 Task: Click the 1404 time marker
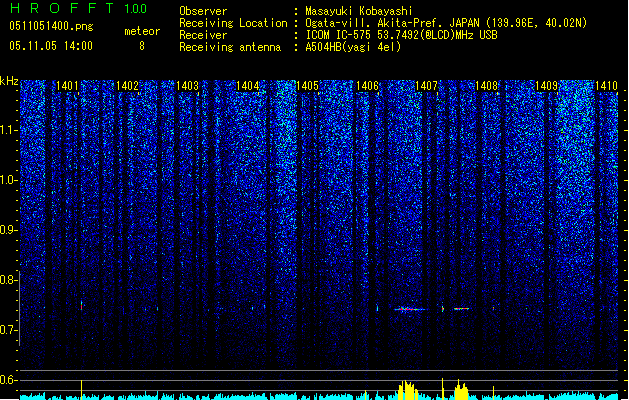click(248, 86)
